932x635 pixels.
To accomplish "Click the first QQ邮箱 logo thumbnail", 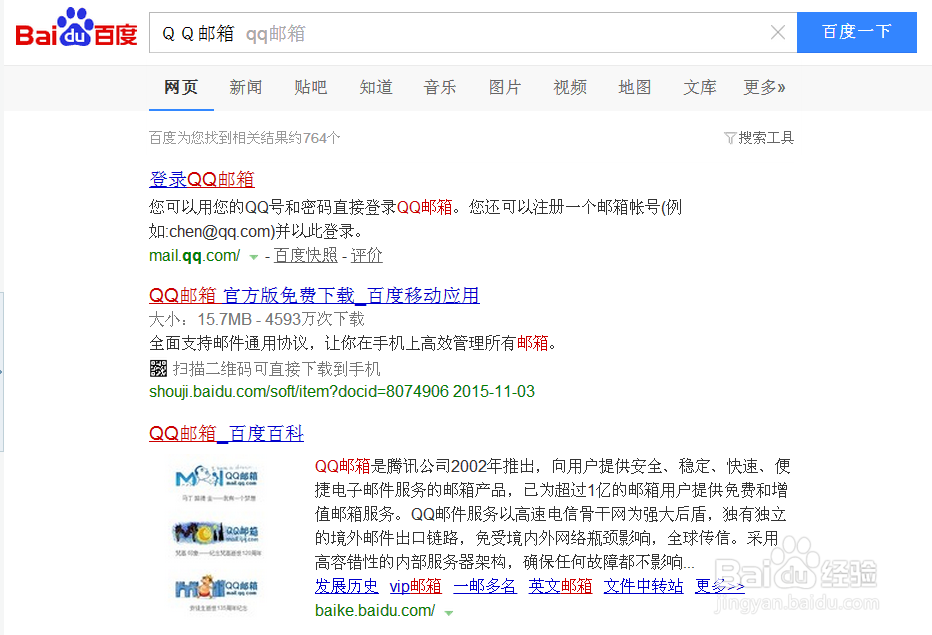I will (x=218, y=483).
